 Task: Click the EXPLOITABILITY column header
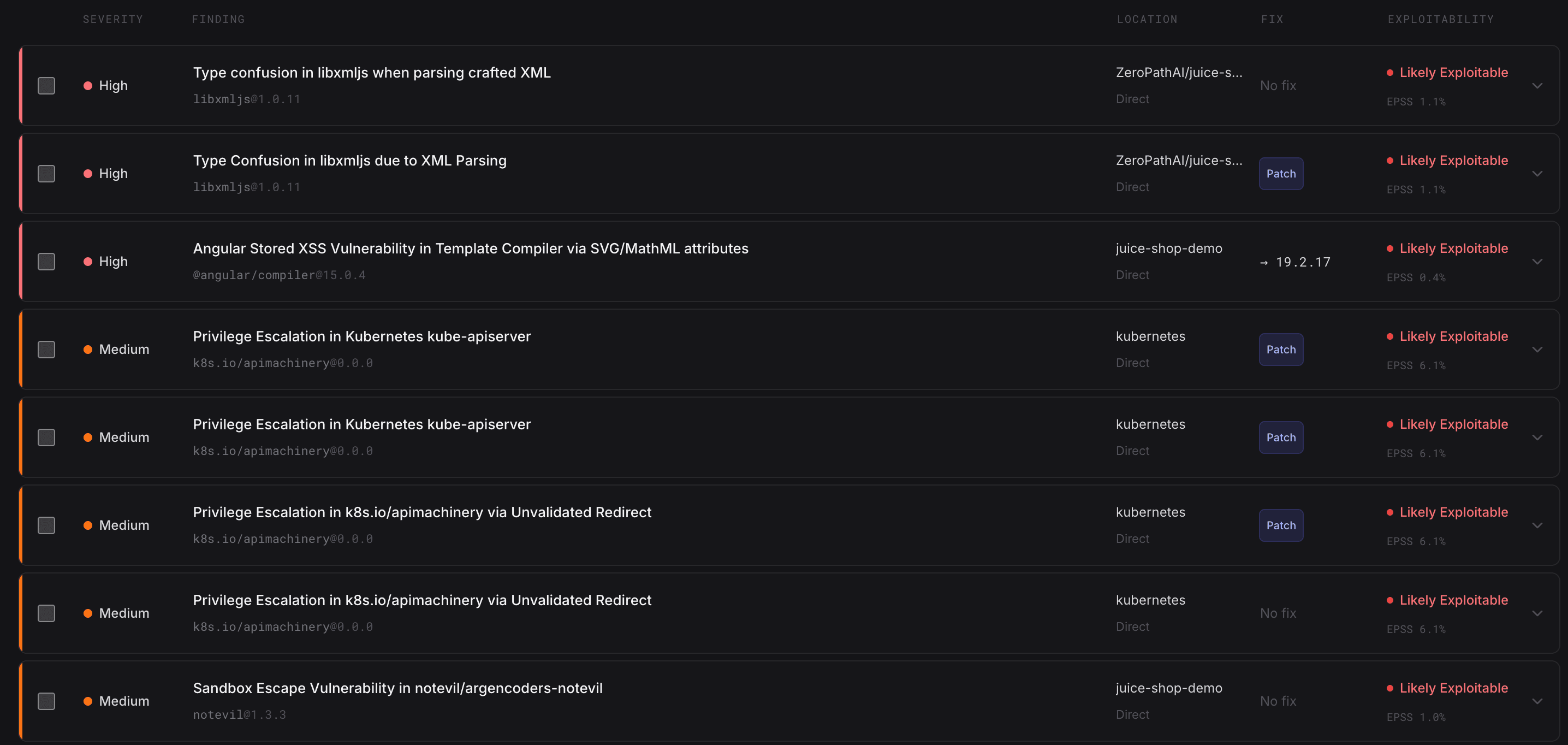coord(1440,20)
